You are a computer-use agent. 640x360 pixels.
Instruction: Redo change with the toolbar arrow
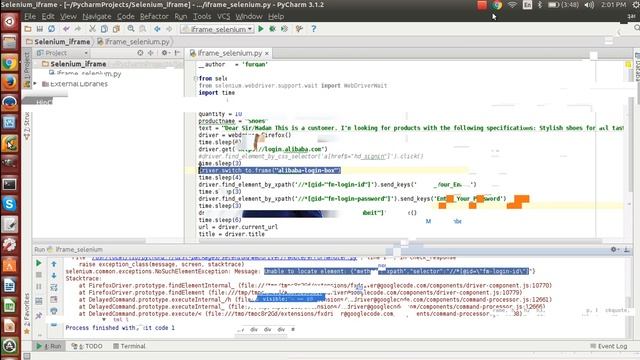(78, 29)
